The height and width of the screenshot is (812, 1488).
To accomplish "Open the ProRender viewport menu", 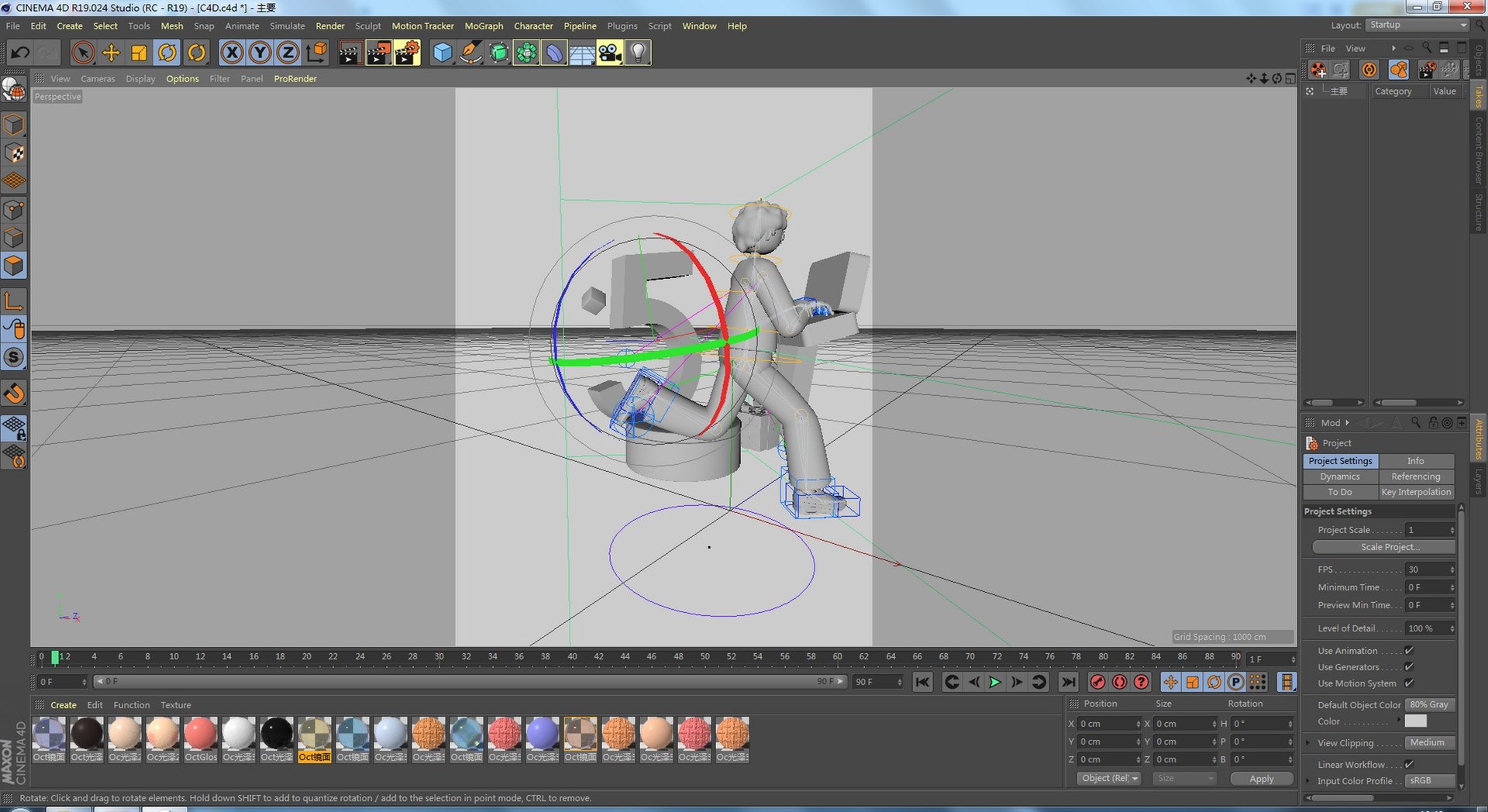I will click(295, 78).
